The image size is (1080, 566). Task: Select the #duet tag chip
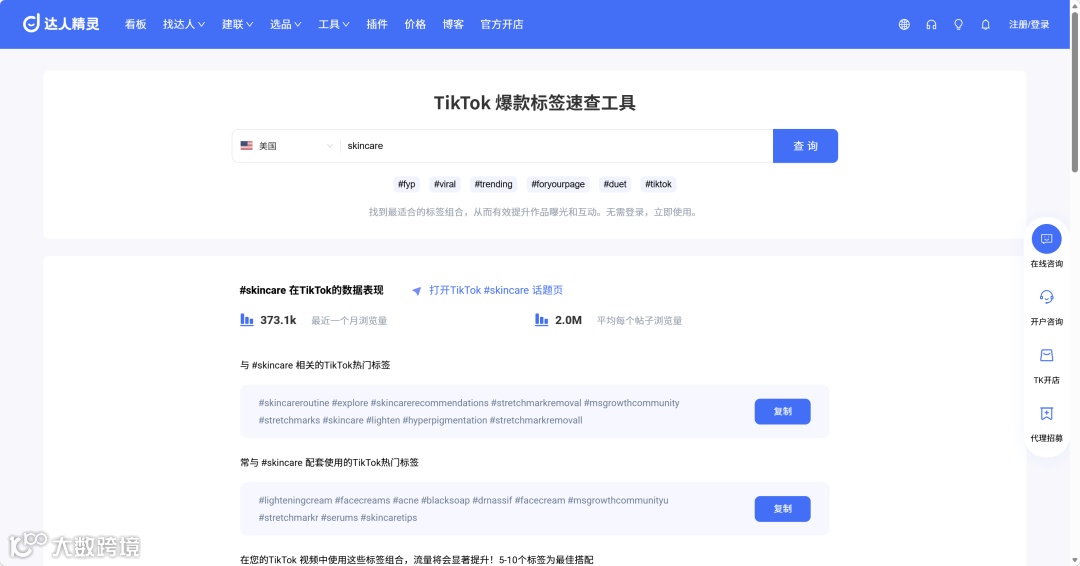click(615, 184)
